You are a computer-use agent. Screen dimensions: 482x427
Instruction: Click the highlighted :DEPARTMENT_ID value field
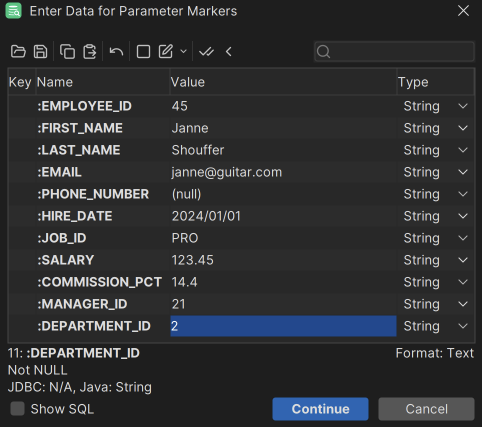click(283, 326)
